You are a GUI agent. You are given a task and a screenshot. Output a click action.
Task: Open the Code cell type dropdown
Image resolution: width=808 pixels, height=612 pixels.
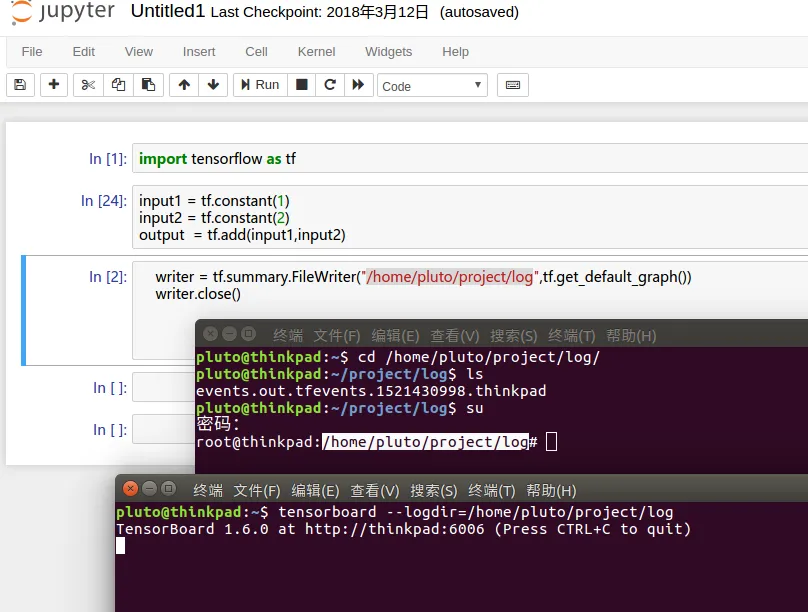tap(432, 86)
